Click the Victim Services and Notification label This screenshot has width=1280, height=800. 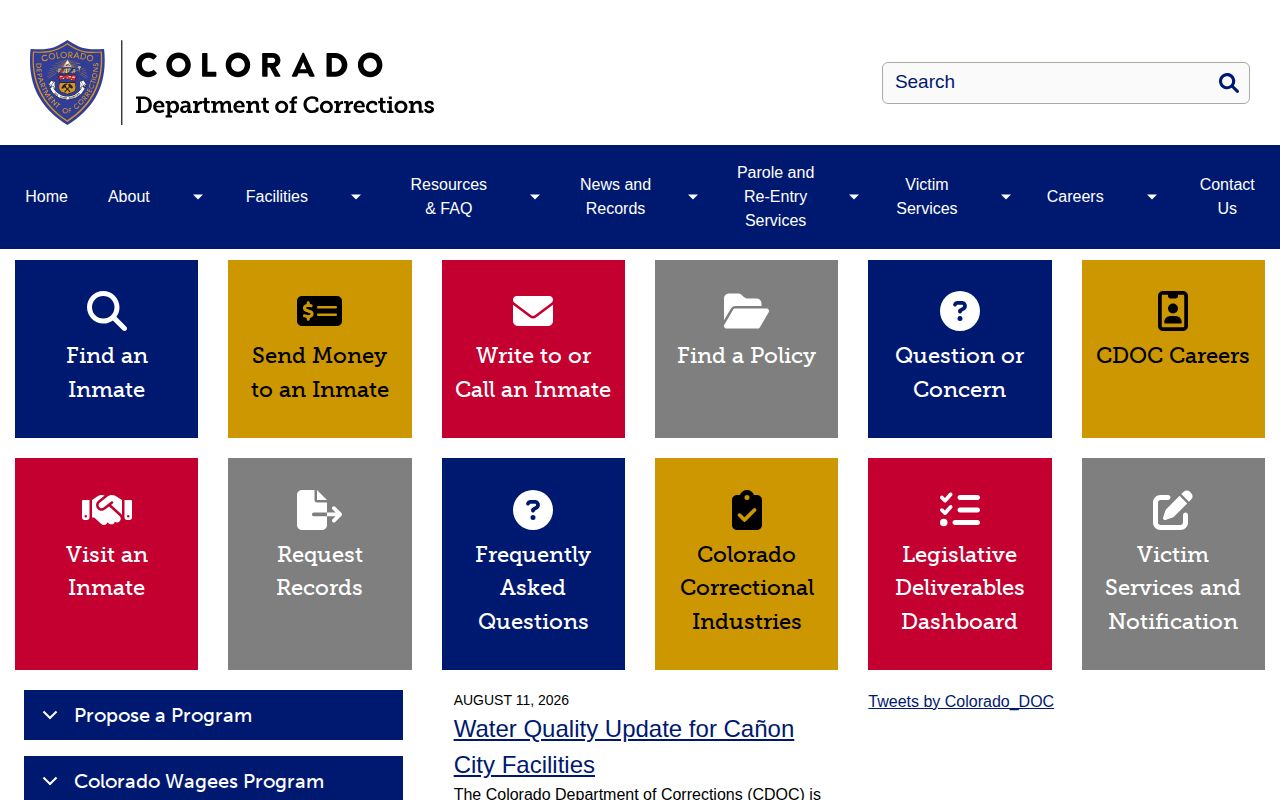click(x=1173, y=588)
